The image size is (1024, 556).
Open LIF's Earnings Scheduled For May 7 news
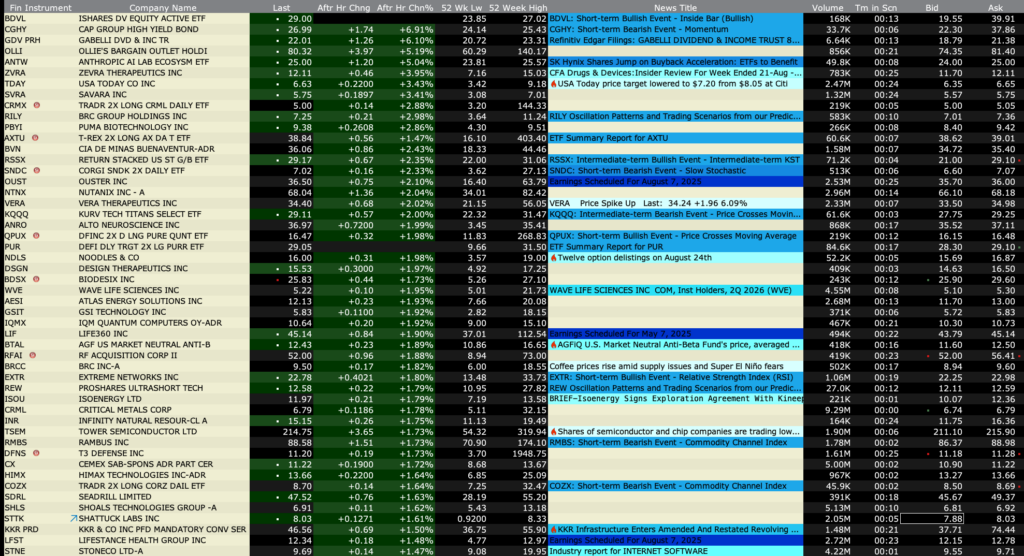click(x=675, y=334)
